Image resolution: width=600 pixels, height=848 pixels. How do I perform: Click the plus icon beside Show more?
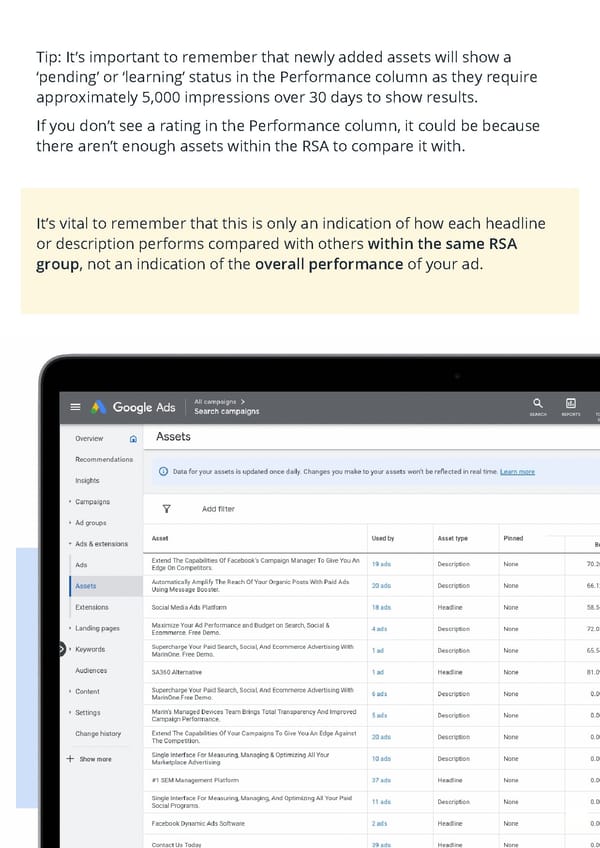point(70,758)
